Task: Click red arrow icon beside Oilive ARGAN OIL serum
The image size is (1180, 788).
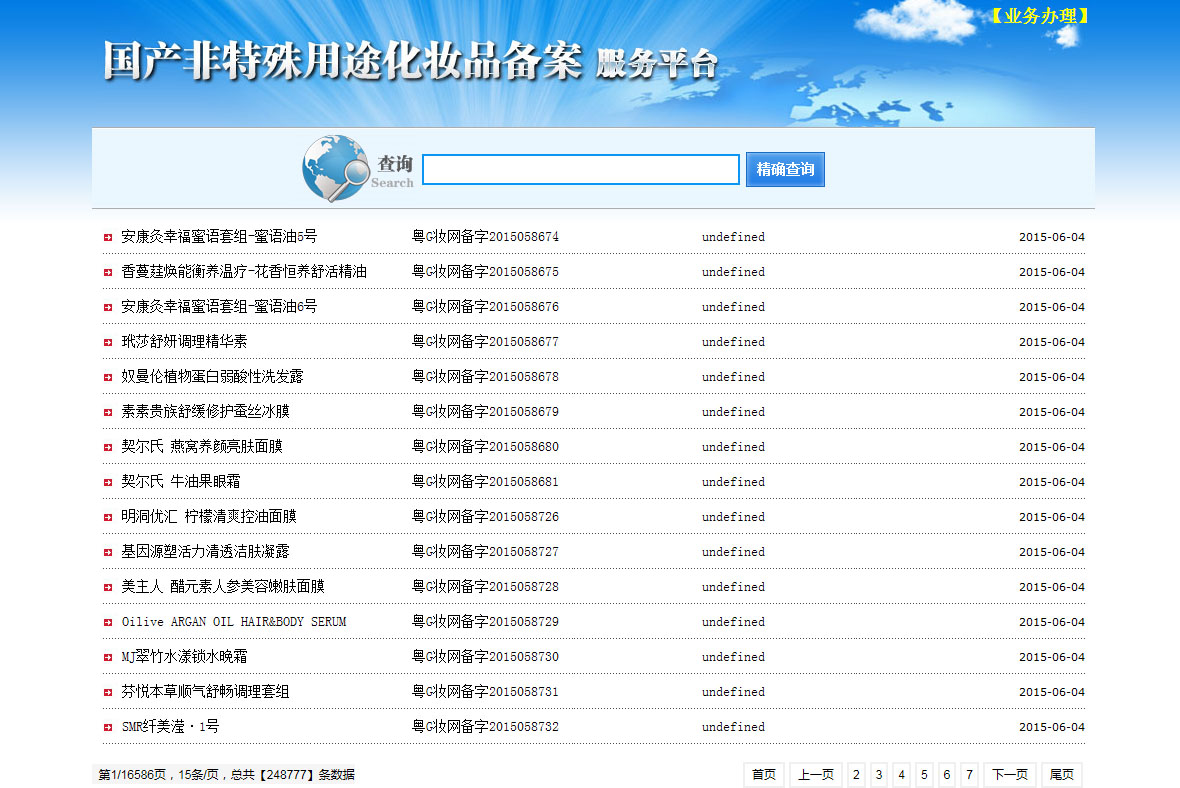Action: tap(108, 622)
